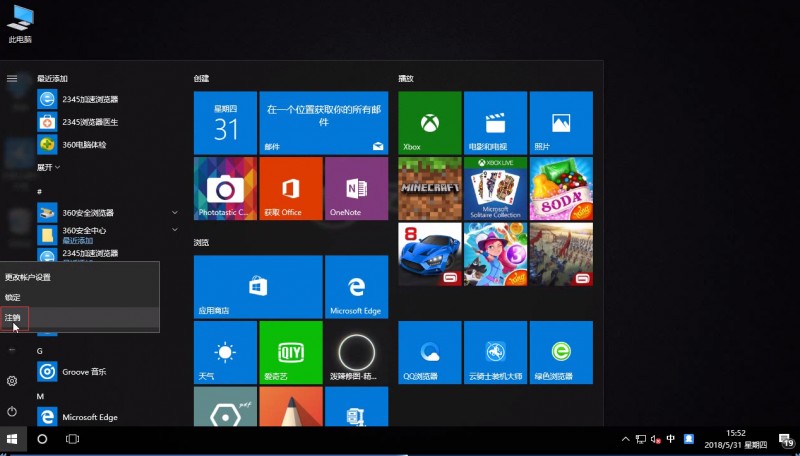Click the 播放 group header
The height and width of the screenshot is (456, 800).
click(406, 79)
